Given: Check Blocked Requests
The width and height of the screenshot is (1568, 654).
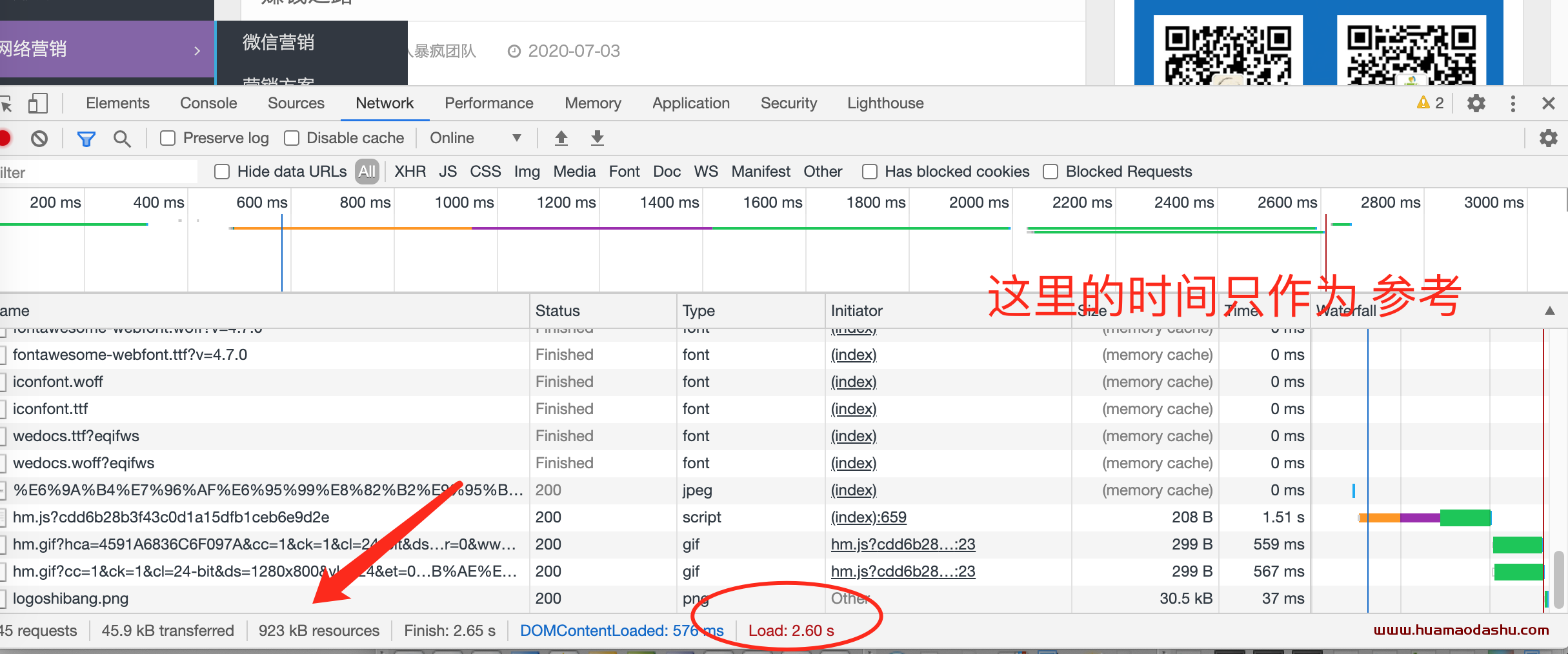Looking at the screenshot, I should [x=1050, y=172].
